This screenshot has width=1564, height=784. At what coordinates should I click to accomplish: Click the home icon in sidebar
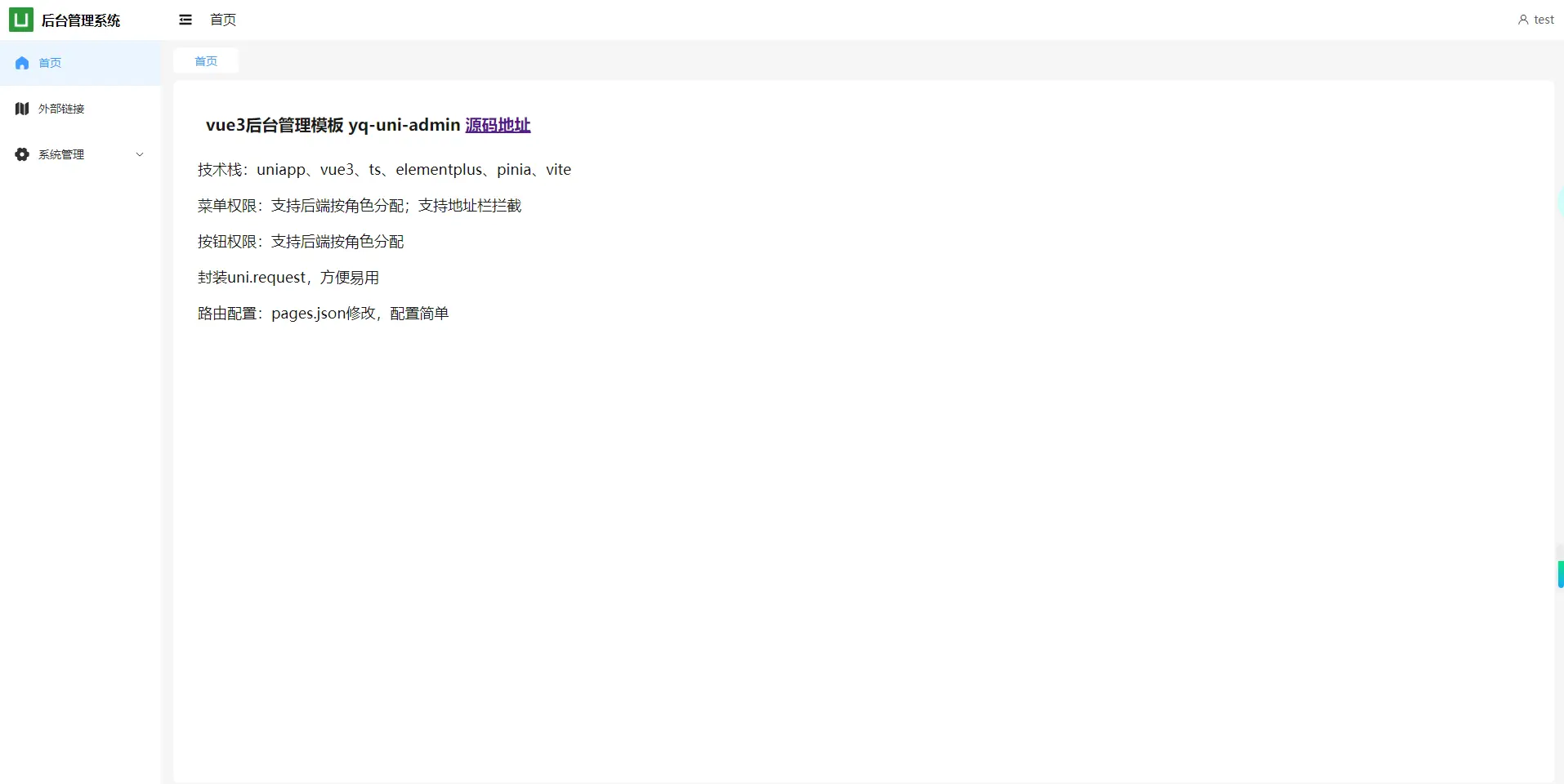coord(22,63)
